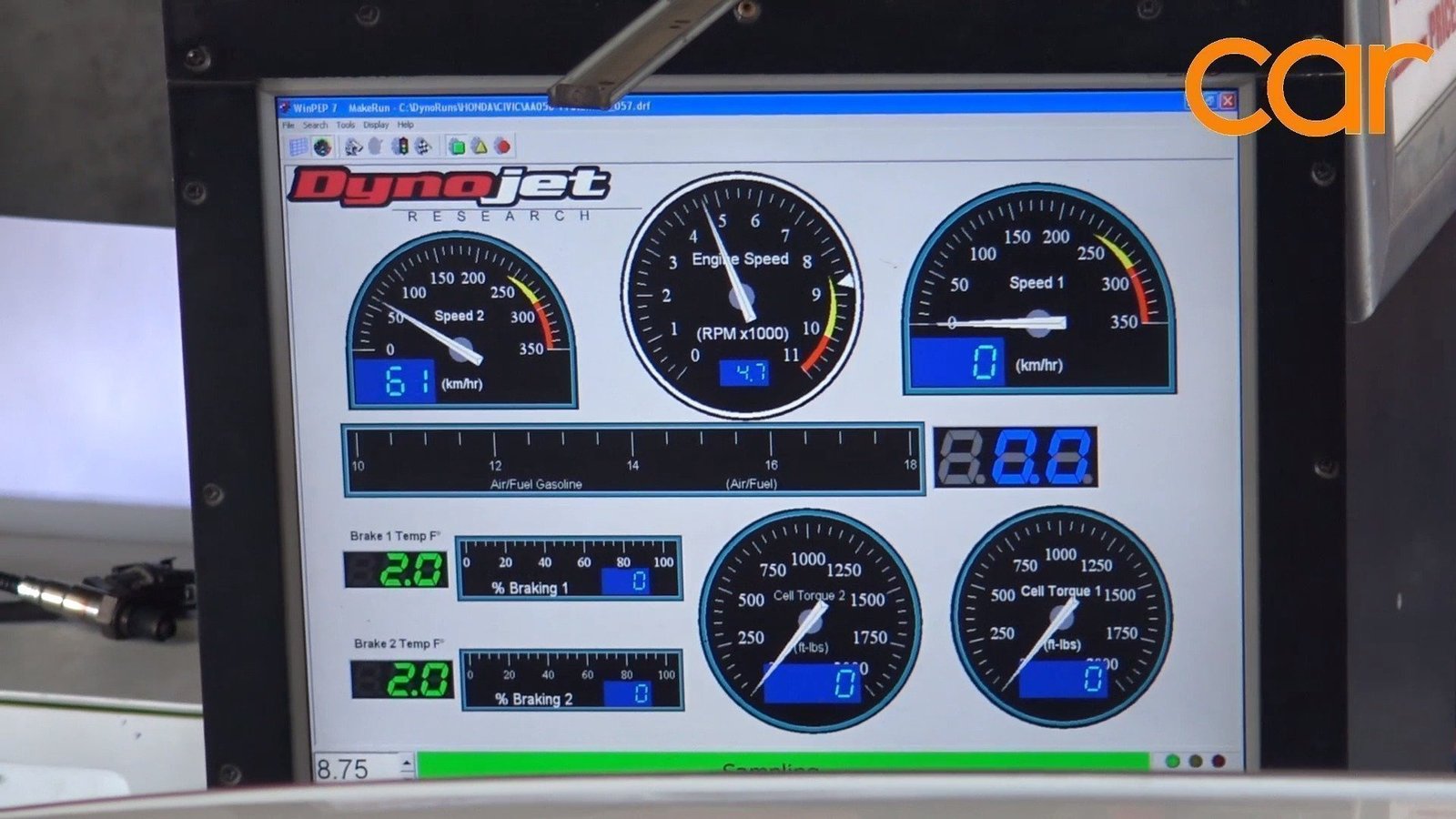Click the up arrow on 8.75 stepper
The height and width of the screenshot is (819, 1456).
point(407,762)
